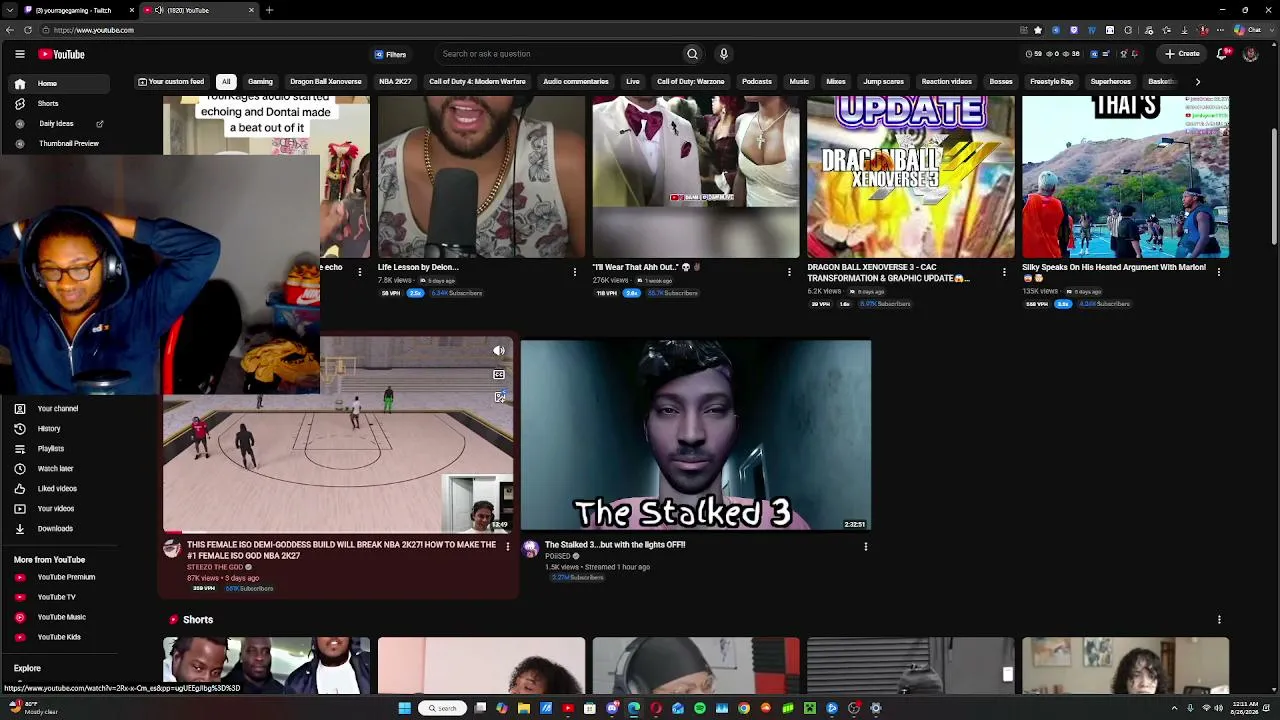Open options for Female ISO Demi-Goddess video
The height and width of the screenshot is (720, 1280).
(508, 547)
